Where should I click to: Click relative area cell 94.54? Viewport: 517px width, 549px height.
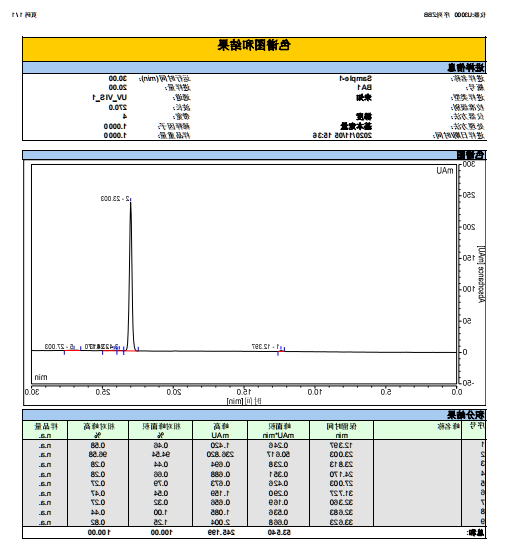pos(160,454)
